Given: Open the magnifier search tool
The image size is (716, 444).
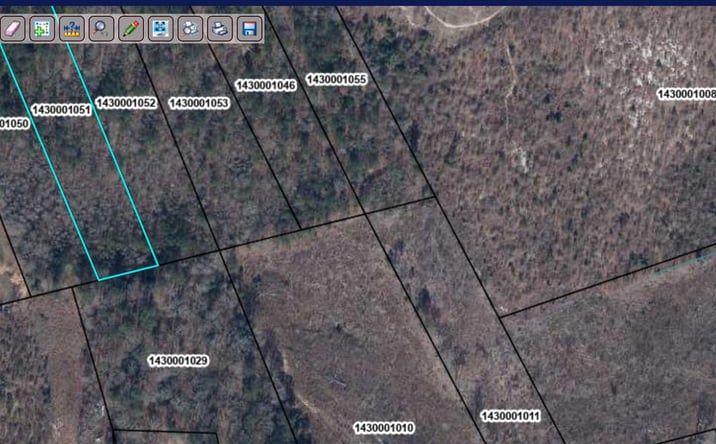Looking at the screenshot, I should point(101,29).
